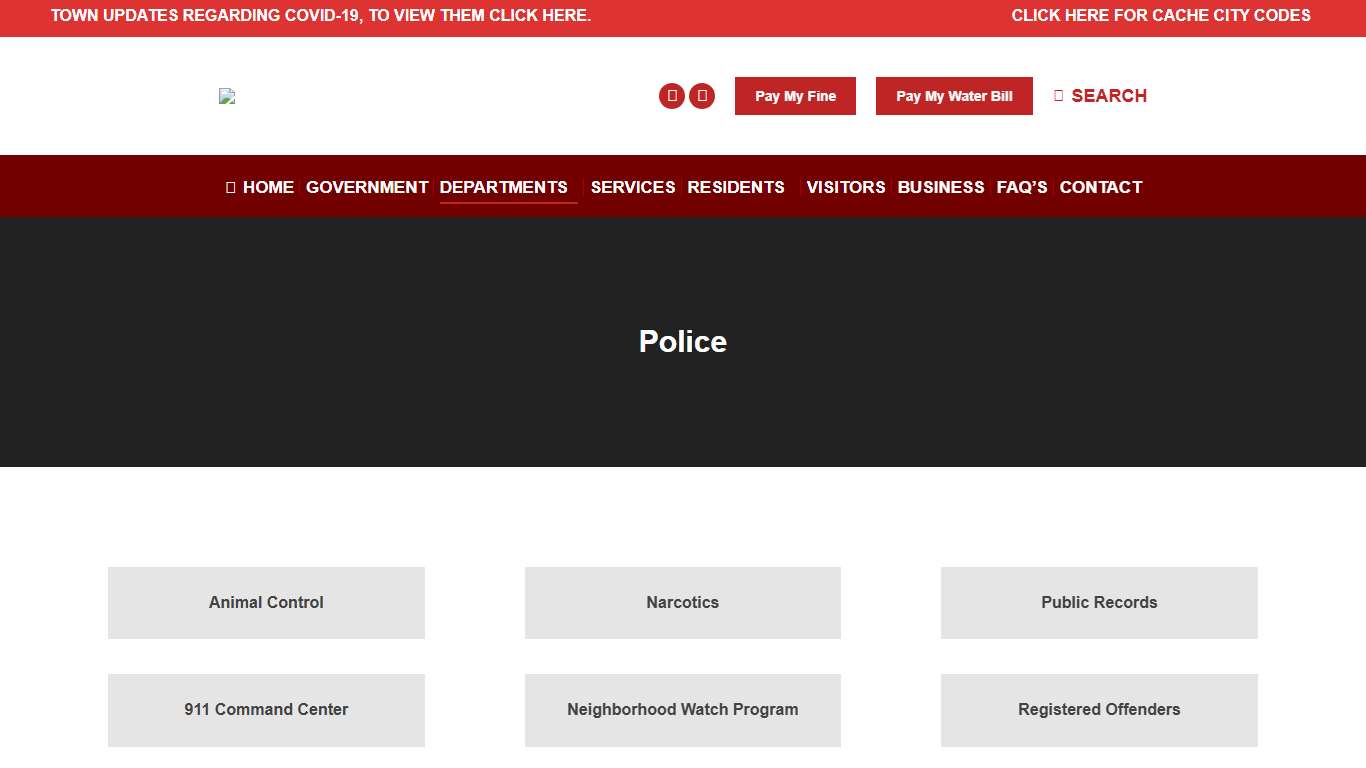Open the Services dropdown menu

tap(633, 187)
